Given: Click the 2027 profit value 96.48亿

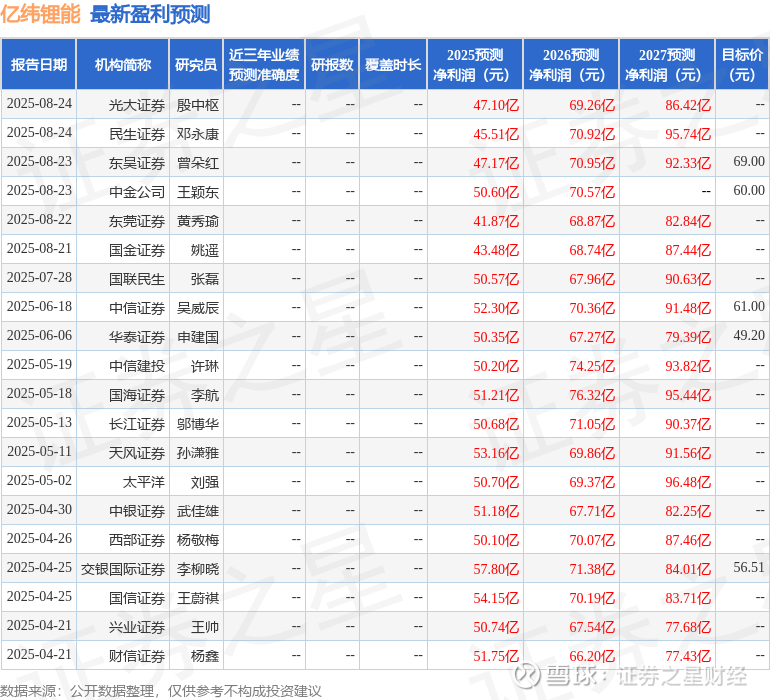Looking at the screenshot, I should (688, 482).
